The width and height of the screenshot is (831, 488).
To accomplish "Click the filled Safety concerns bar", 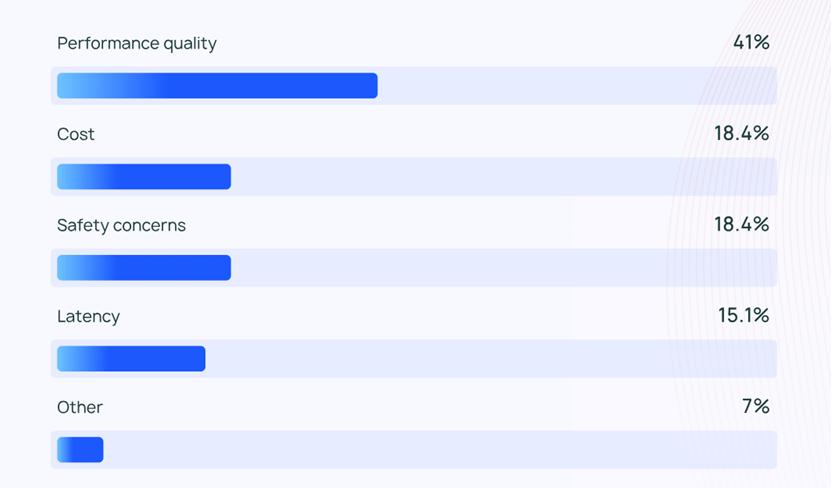I will (x=144, y=268).
